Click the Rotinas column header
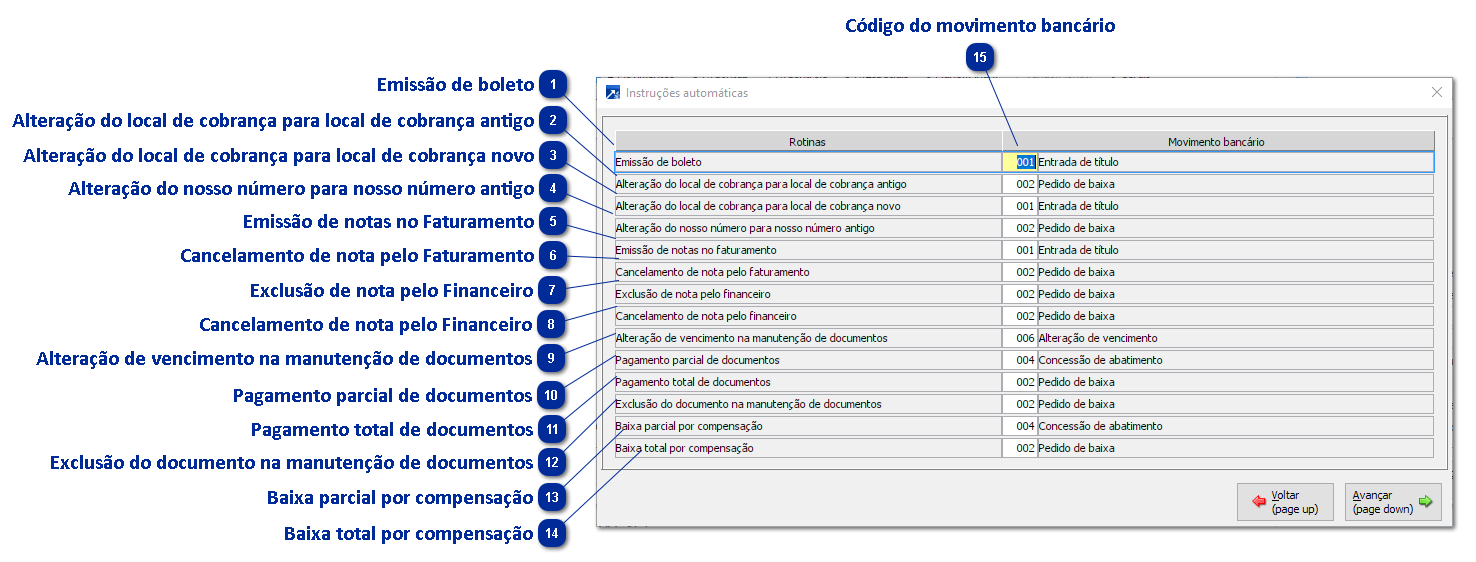The height and width of the screenshot is (562, 1476). pos(807,142)
